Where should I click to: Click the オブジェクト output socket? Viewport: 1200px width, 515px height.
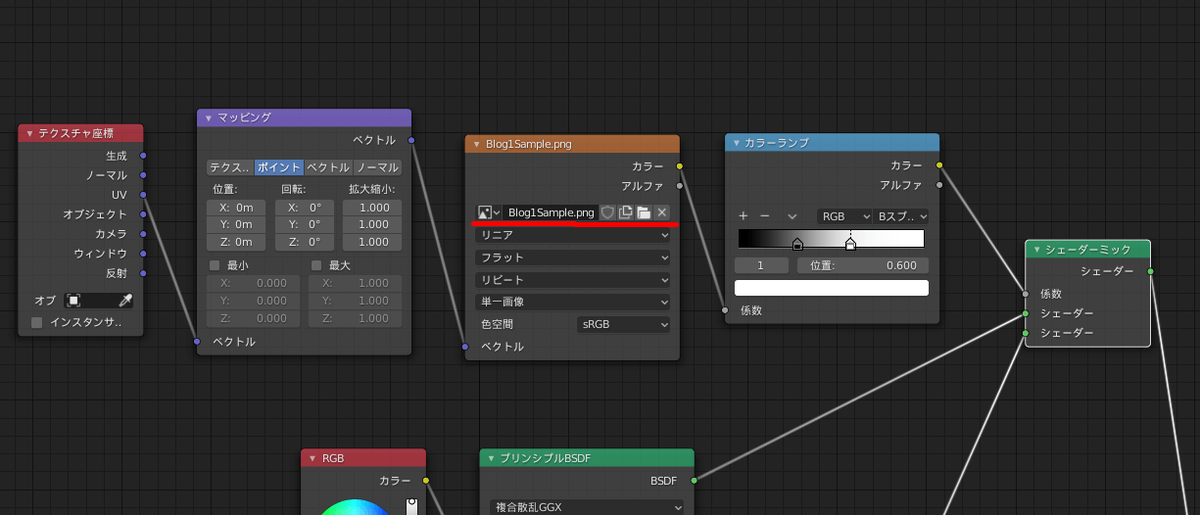(x=144, y=214)
